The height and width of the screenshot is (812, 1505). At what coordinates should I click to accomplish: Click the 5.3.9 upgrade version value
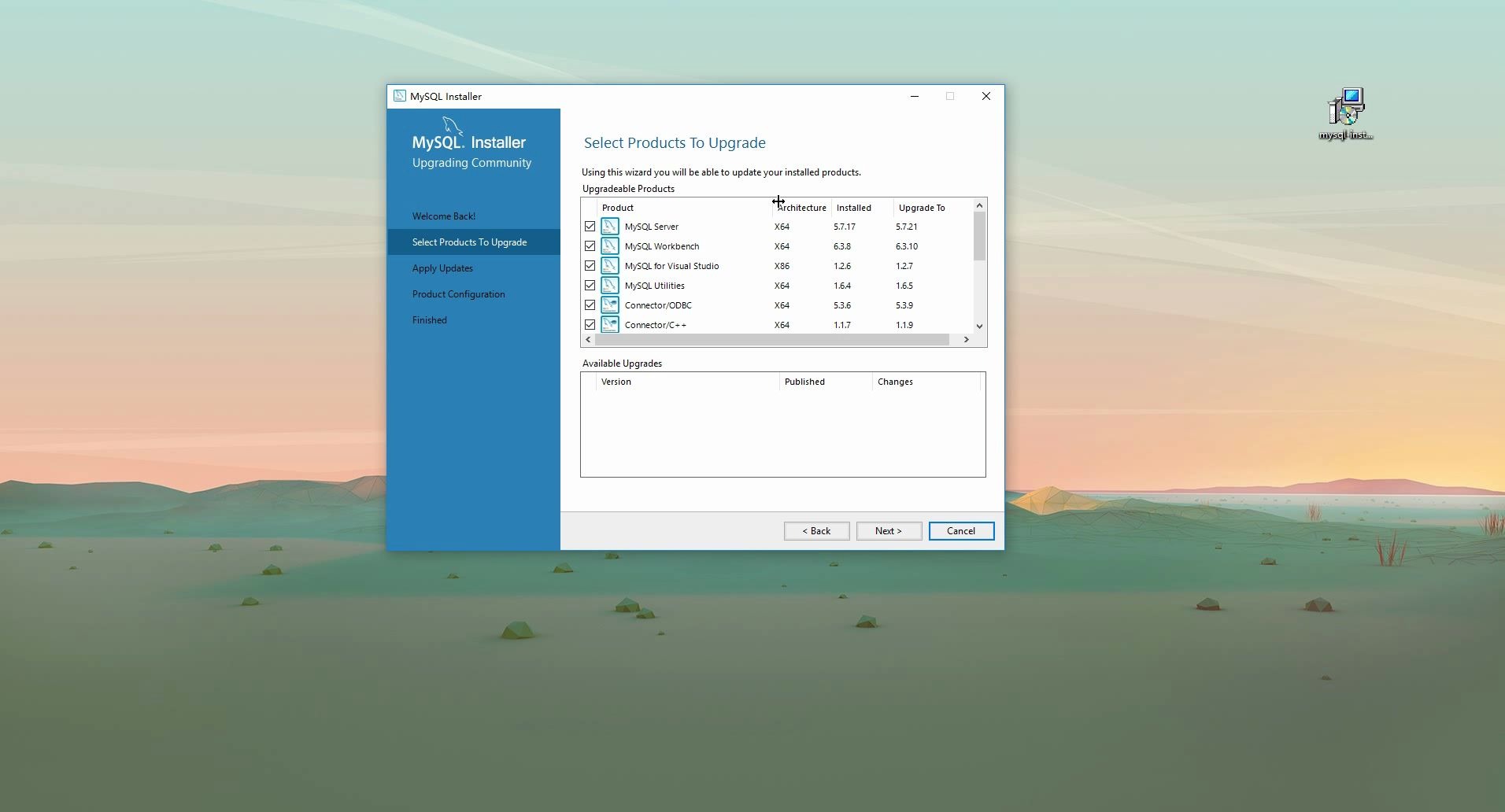point(904,305)
